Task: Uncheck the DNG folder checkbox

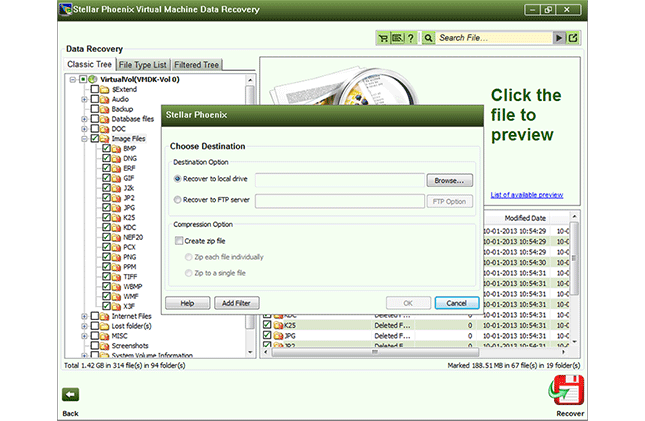Action: point(107,158)
